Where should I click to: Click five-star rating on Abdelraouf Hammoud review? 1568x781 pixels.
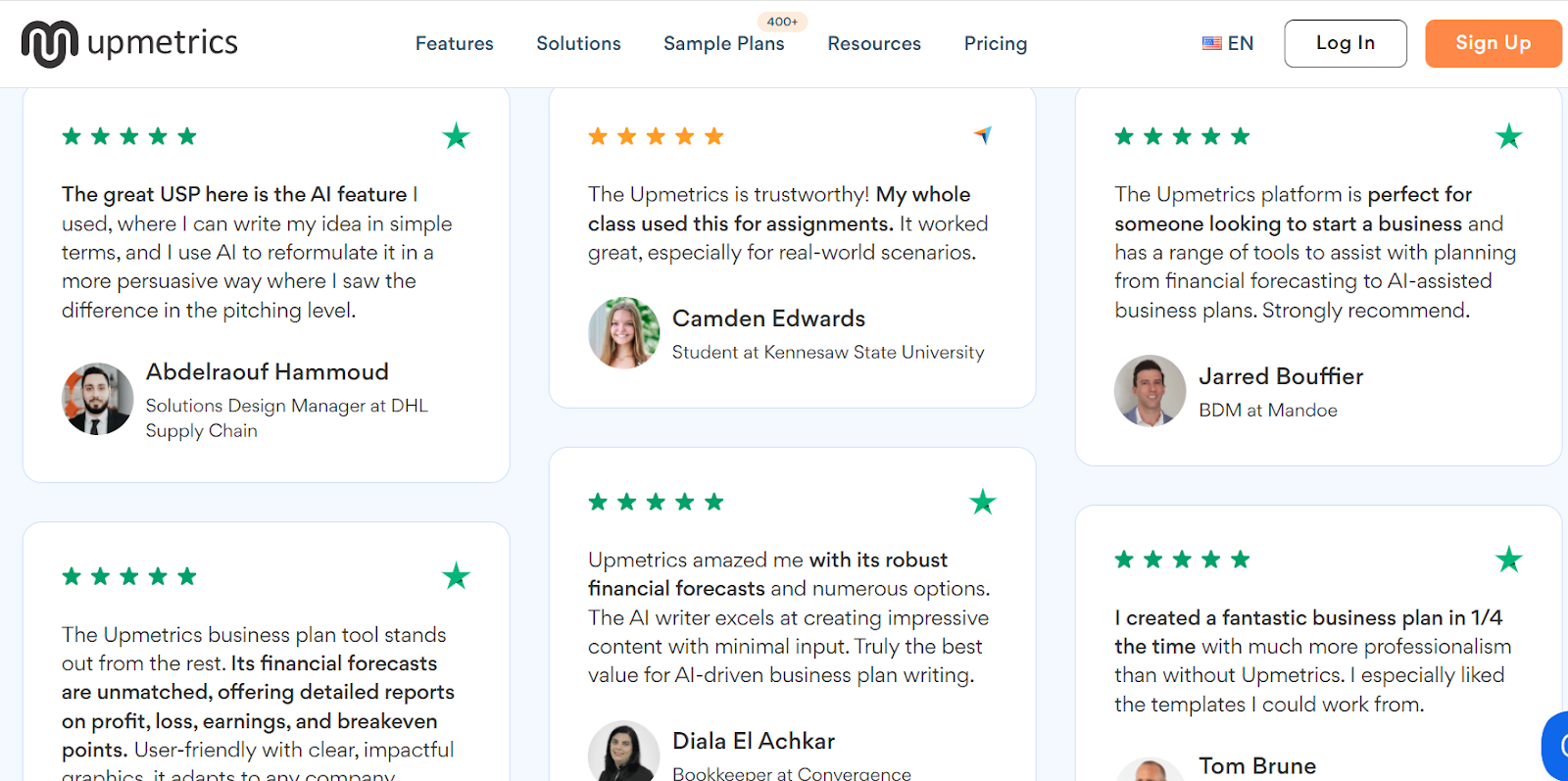click(129, 136)
